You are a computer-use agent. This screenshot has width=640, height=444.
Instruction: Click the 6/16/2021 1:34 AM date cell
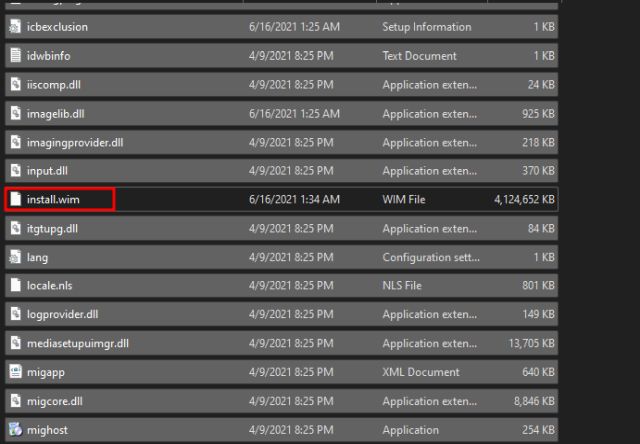294,200
